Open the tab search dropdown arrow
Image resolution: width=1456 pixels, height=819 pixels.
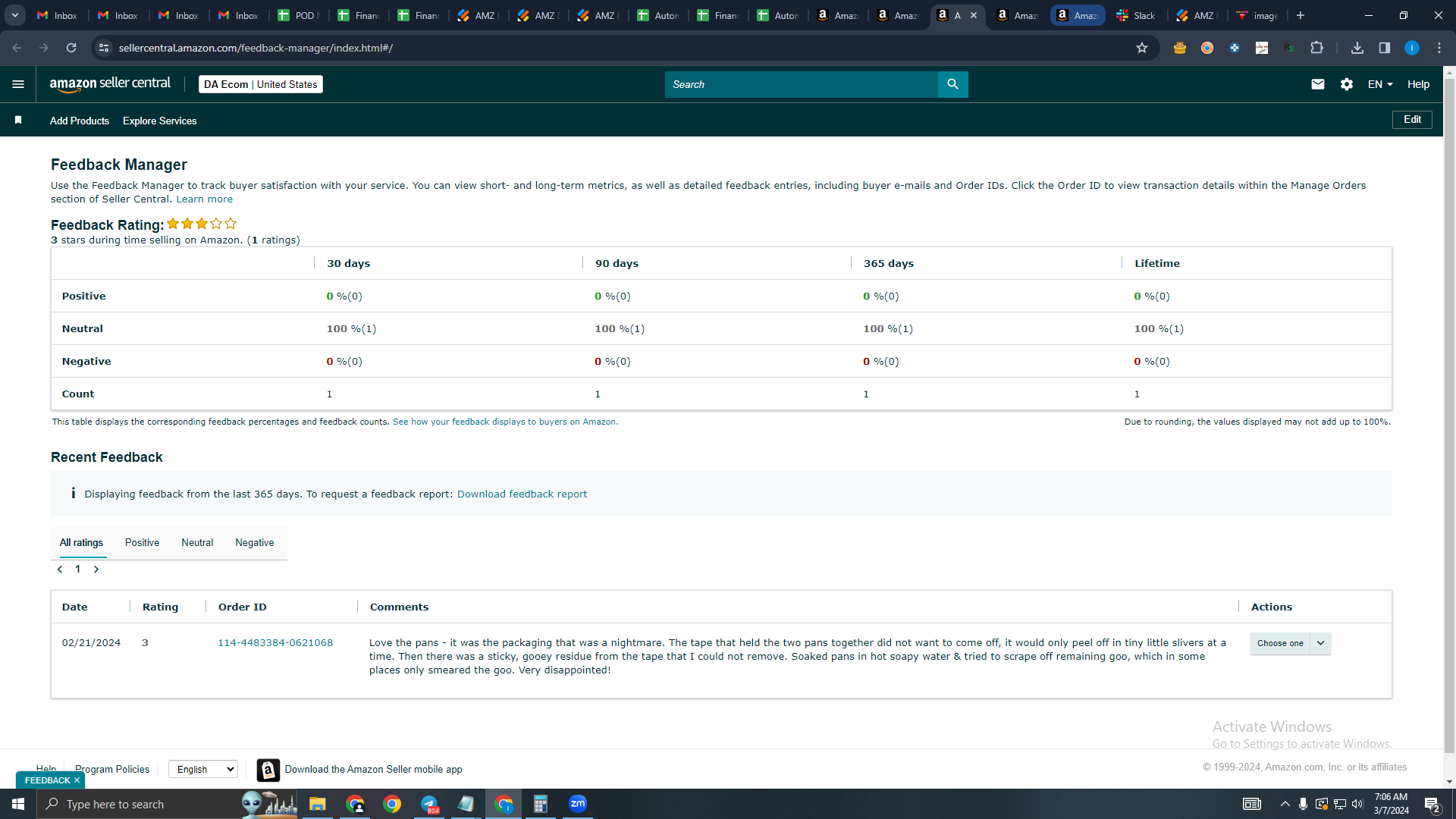pyautogui.click(x=15, y=15)
